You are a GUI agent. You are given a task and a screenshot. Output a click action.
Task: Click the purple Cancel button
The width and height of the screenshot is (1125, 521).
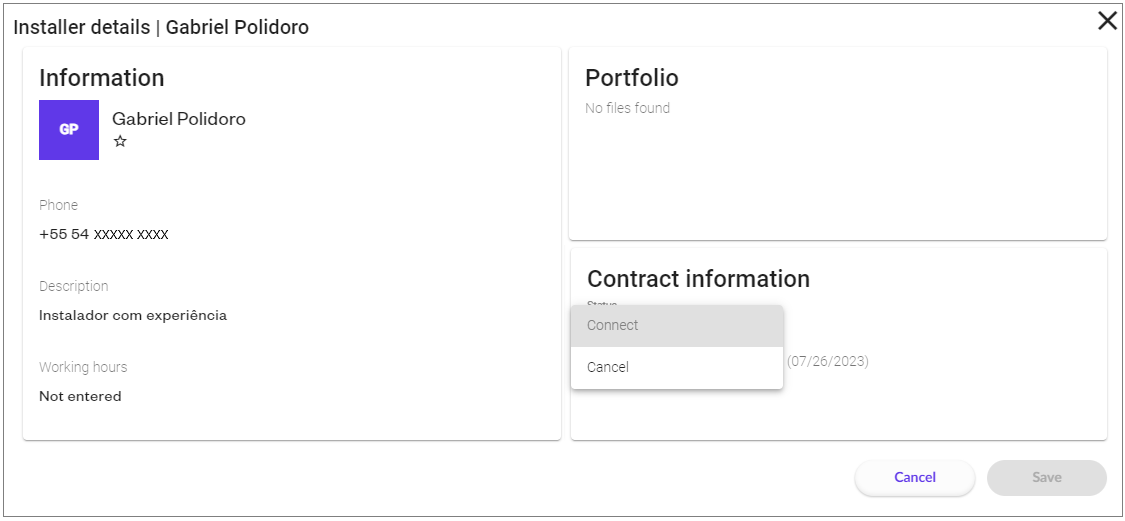point(915,478)
